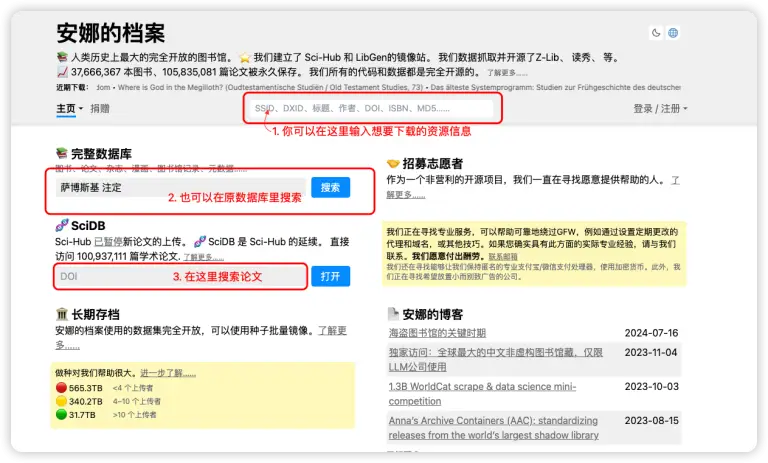Click the date 2023-10-03
Image resolution: width=768 pixels, height=463 pixels.
(652, 387)
